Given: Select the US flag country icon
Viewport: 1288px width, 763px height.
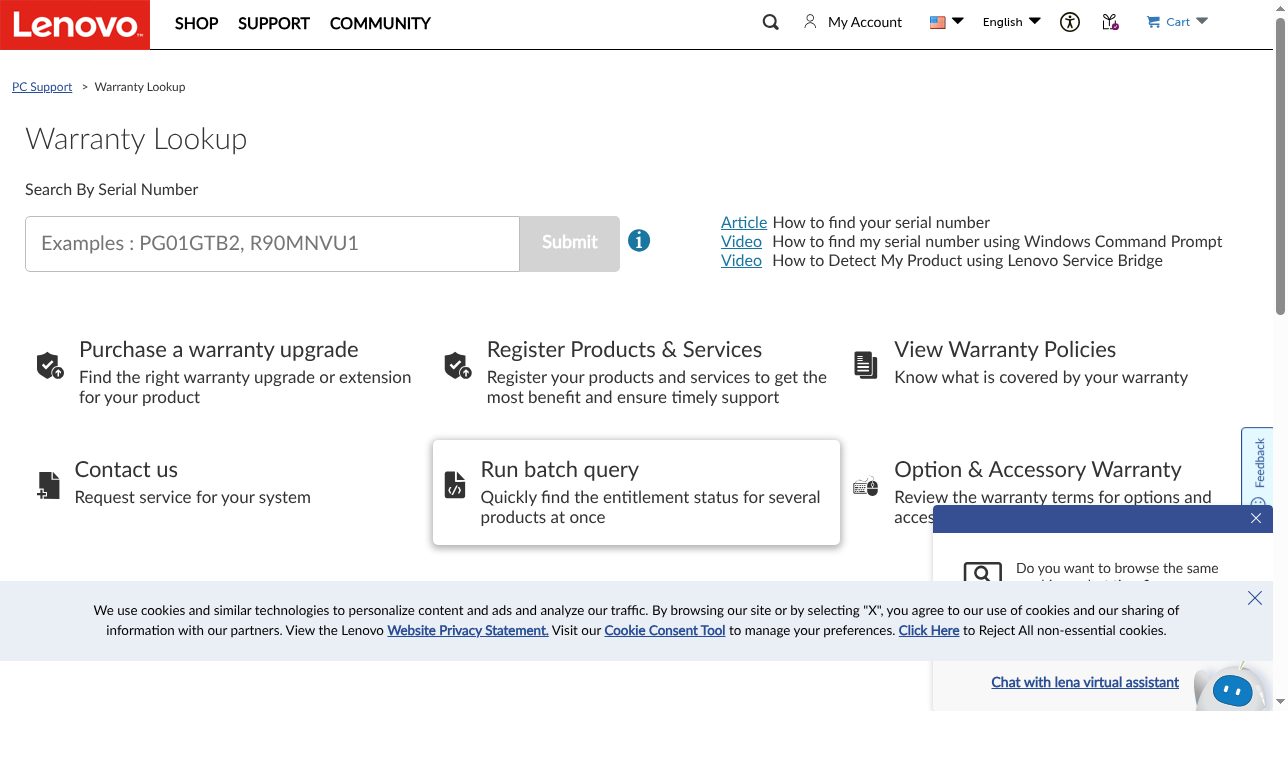Looking at the screenshot, I should click(x=937, y=22).
